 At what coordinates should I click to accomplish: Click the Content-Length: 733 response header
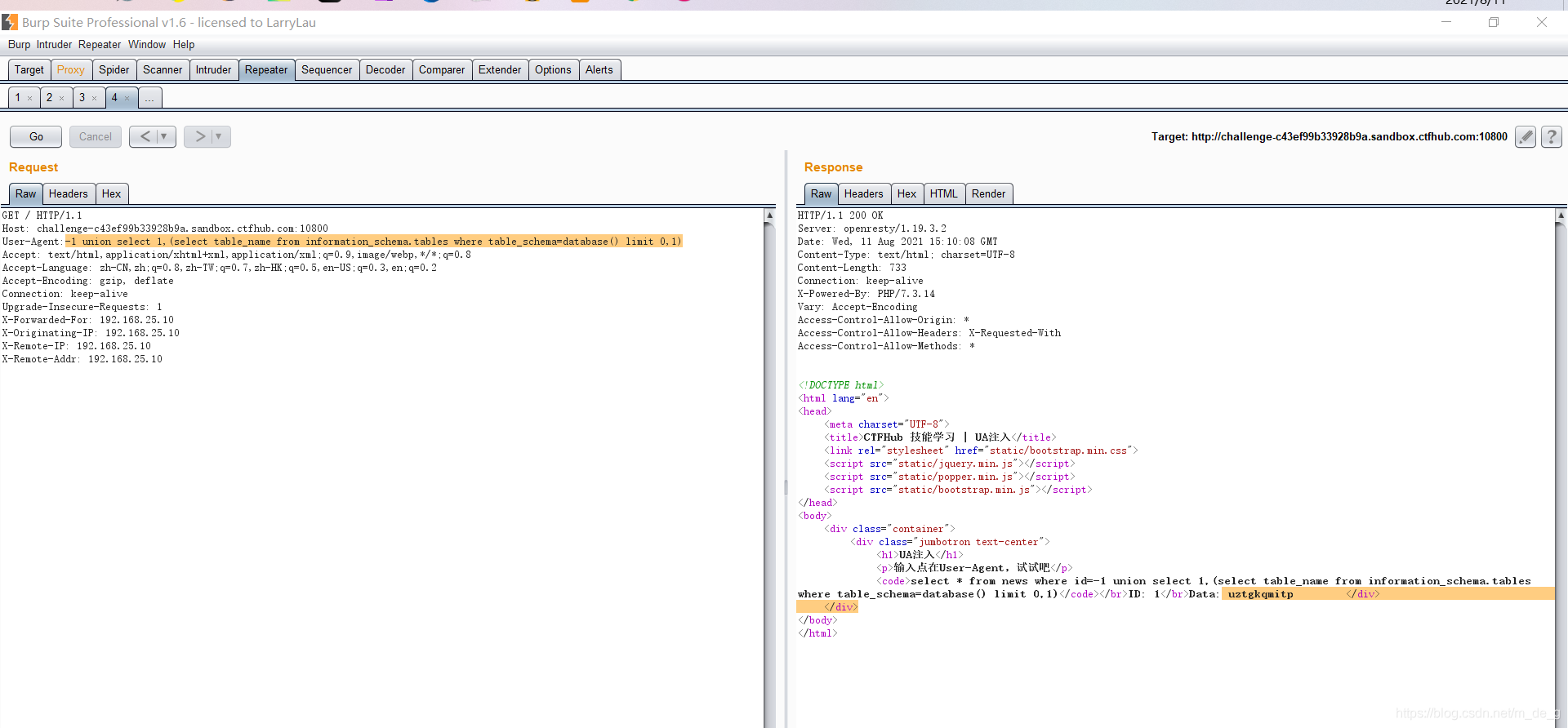click(x=852, y=268)
